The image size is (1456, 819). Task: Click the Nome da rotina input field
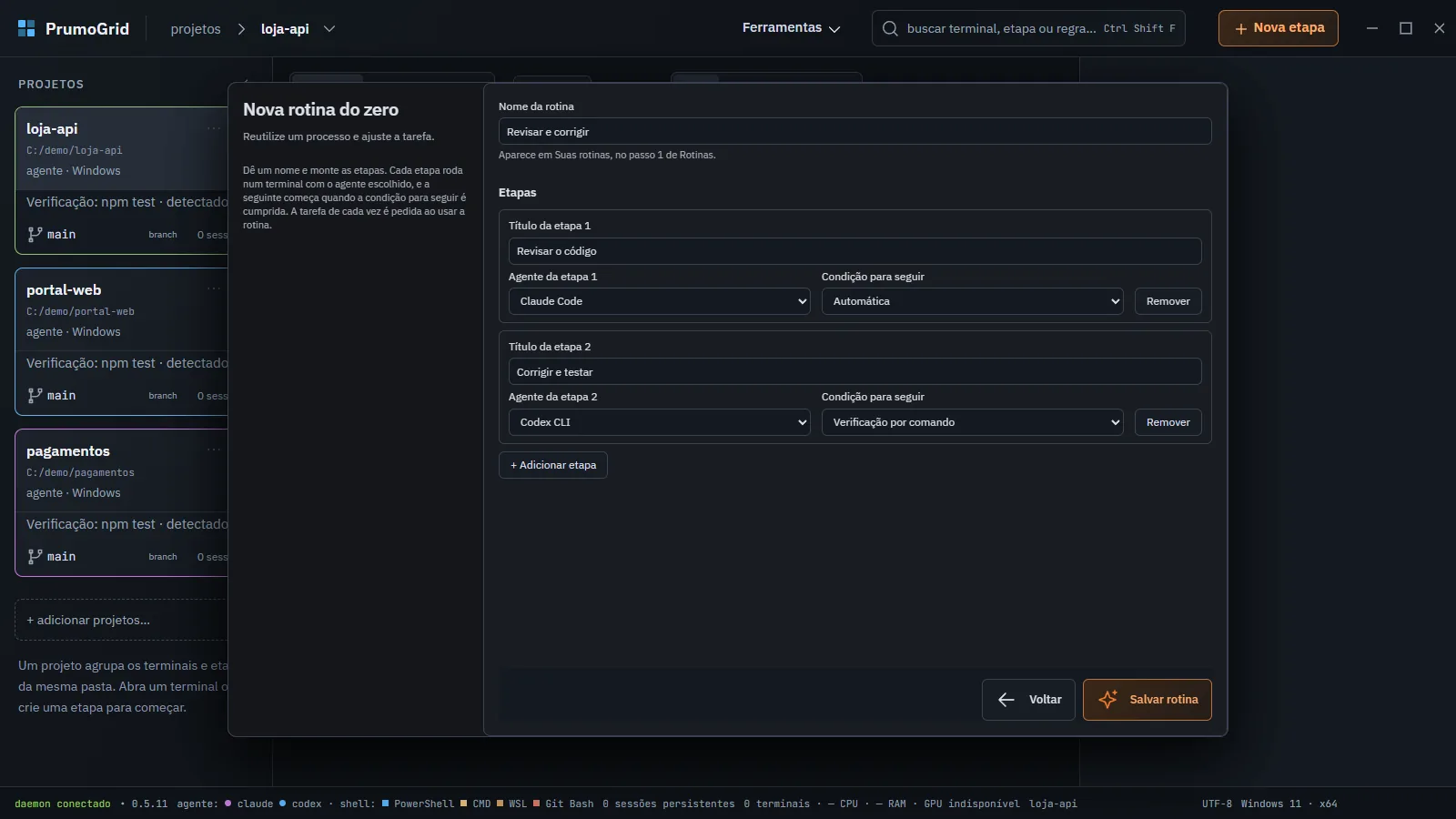[x=855, y=132]
